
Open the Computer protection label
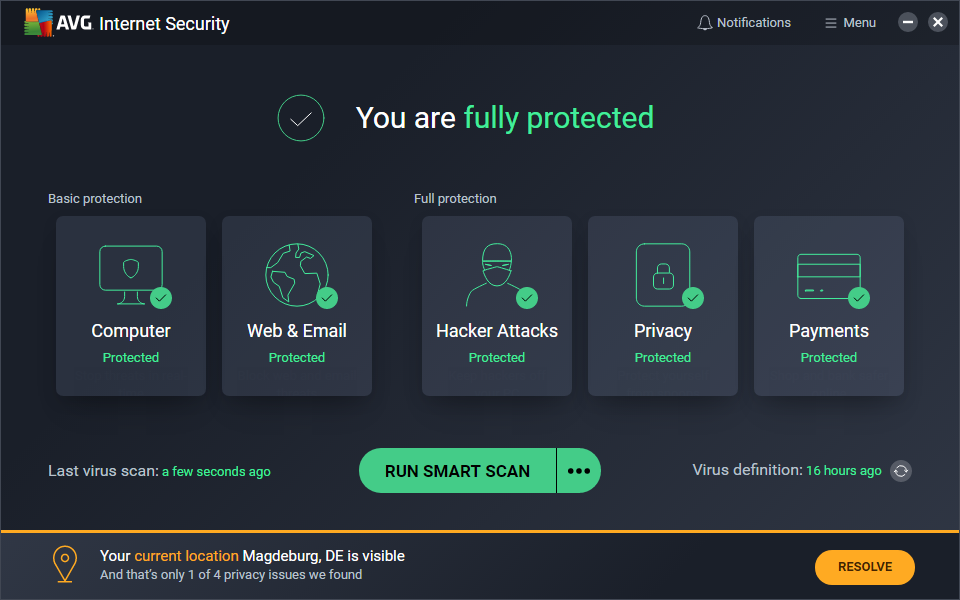pyautogui.click(x=131, y=331)
